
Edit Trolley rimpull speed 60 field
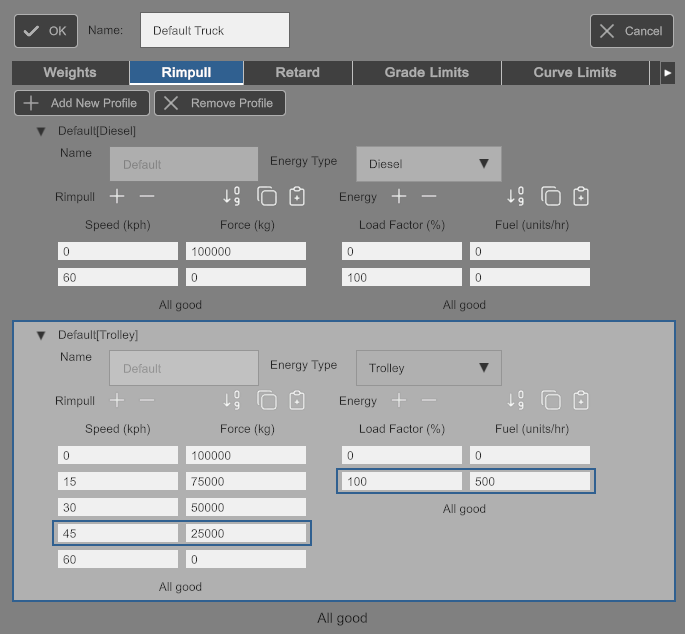tap(118, 559)
